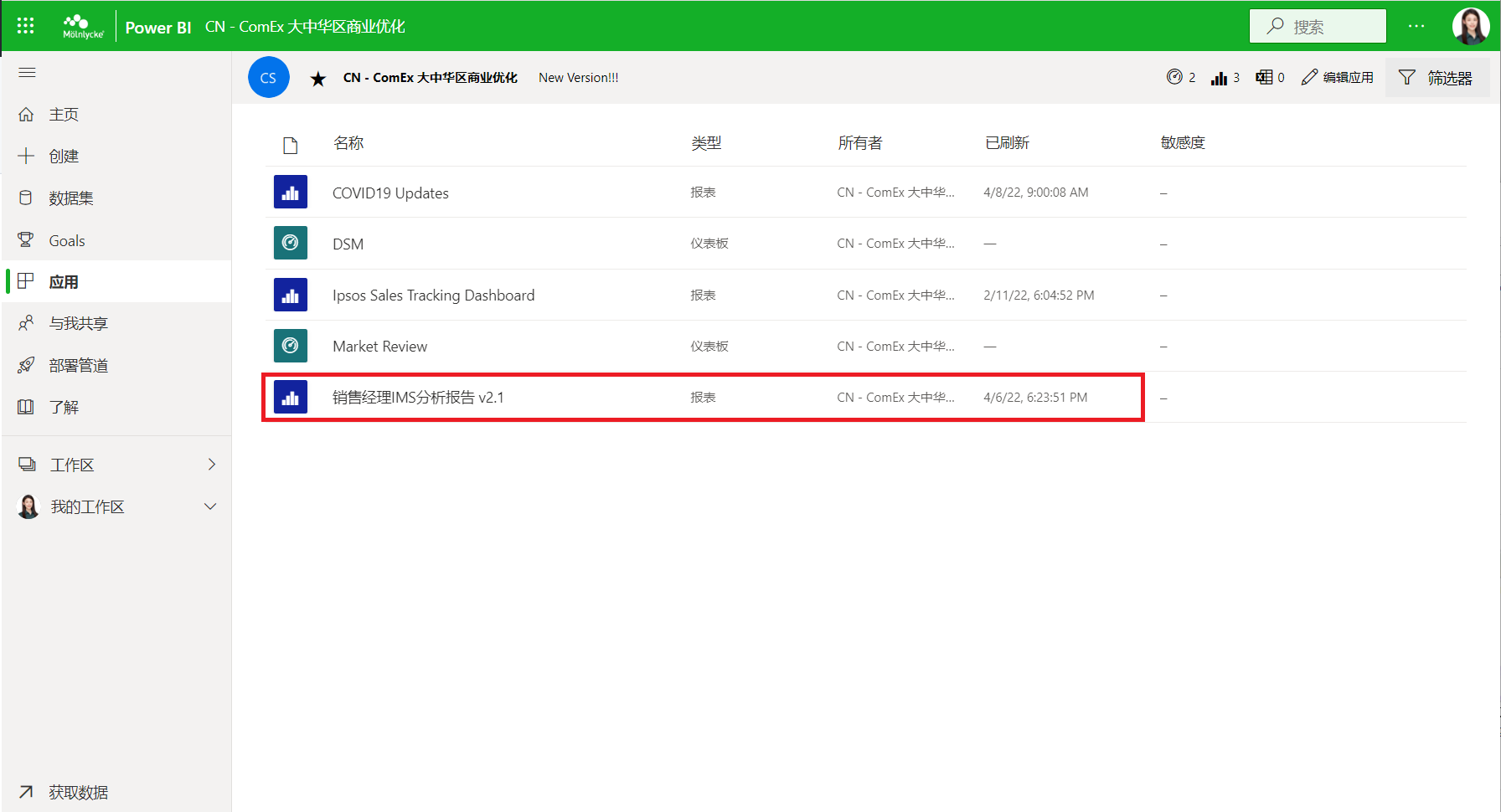1501x812 pixels.
Task: Click the file icon column header
Action: point(291,146)
